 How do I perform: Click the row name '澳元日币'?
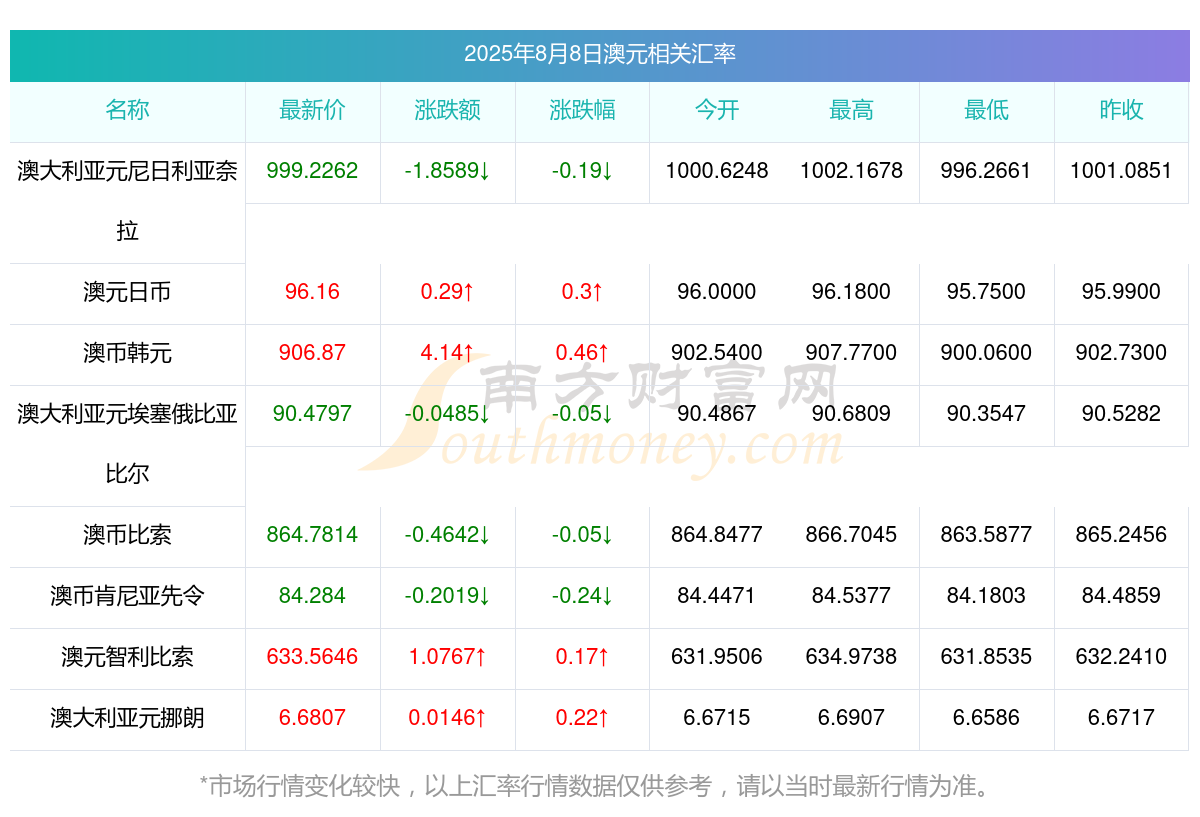click(x=128, y=292)
